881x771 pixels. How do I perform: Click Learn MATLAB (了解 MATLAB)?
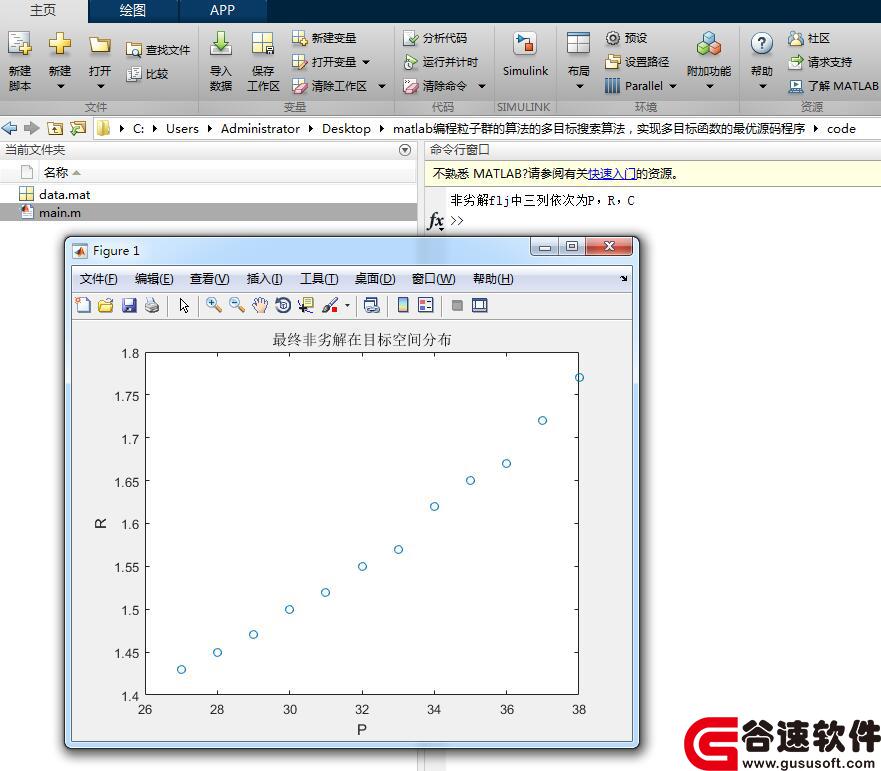coord(833,86)
